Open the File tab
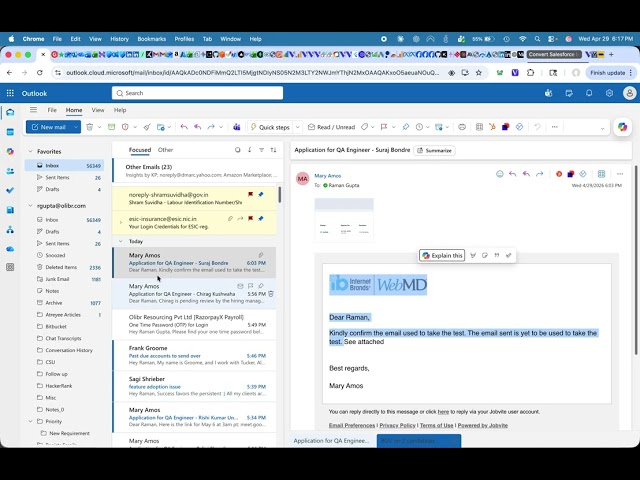This screenshot has width=640, height=480. [x=52, y=110]
